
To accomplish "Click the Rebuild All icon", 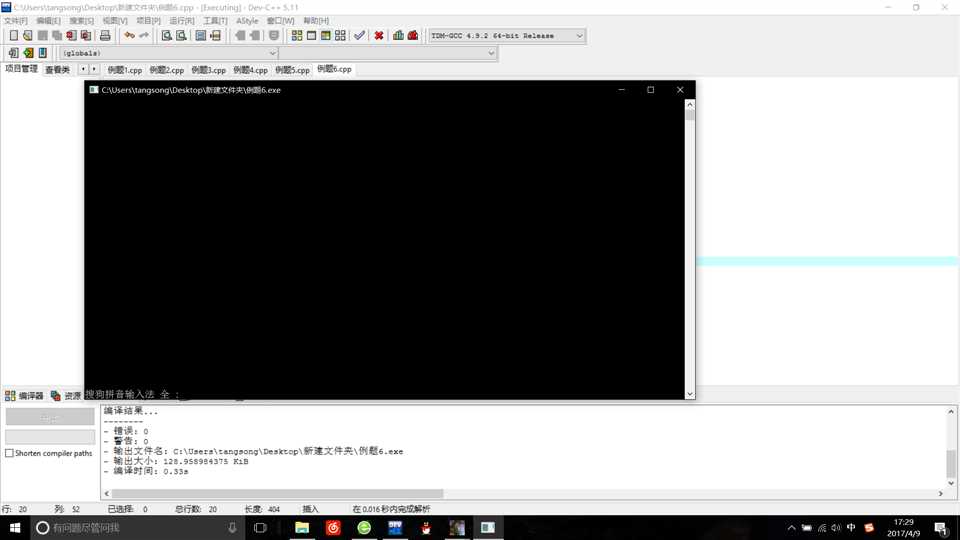I will [340, 36].
